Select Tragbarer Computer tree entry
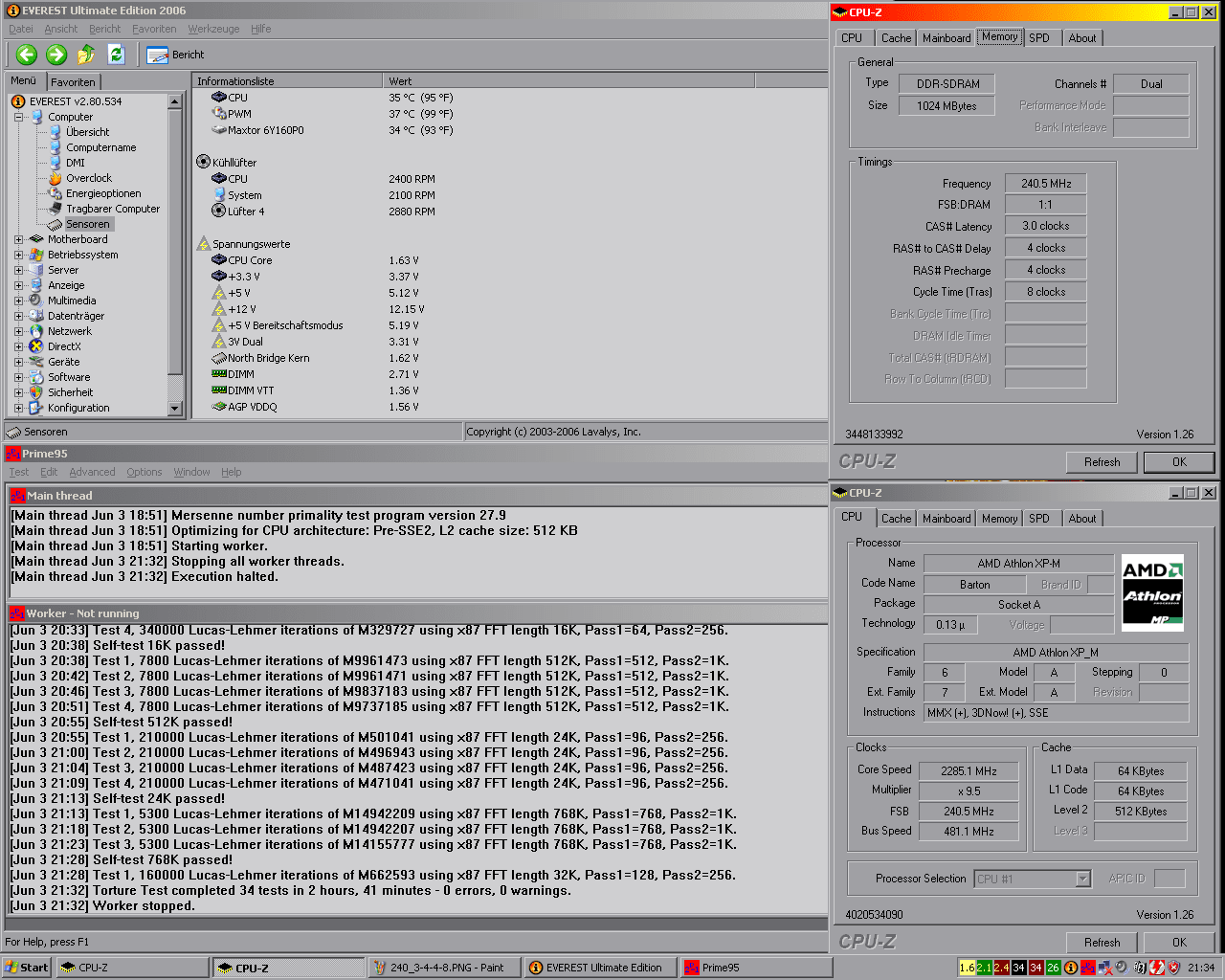The width and height of the screenshot is (1225, 980). (x=104, y=209)
